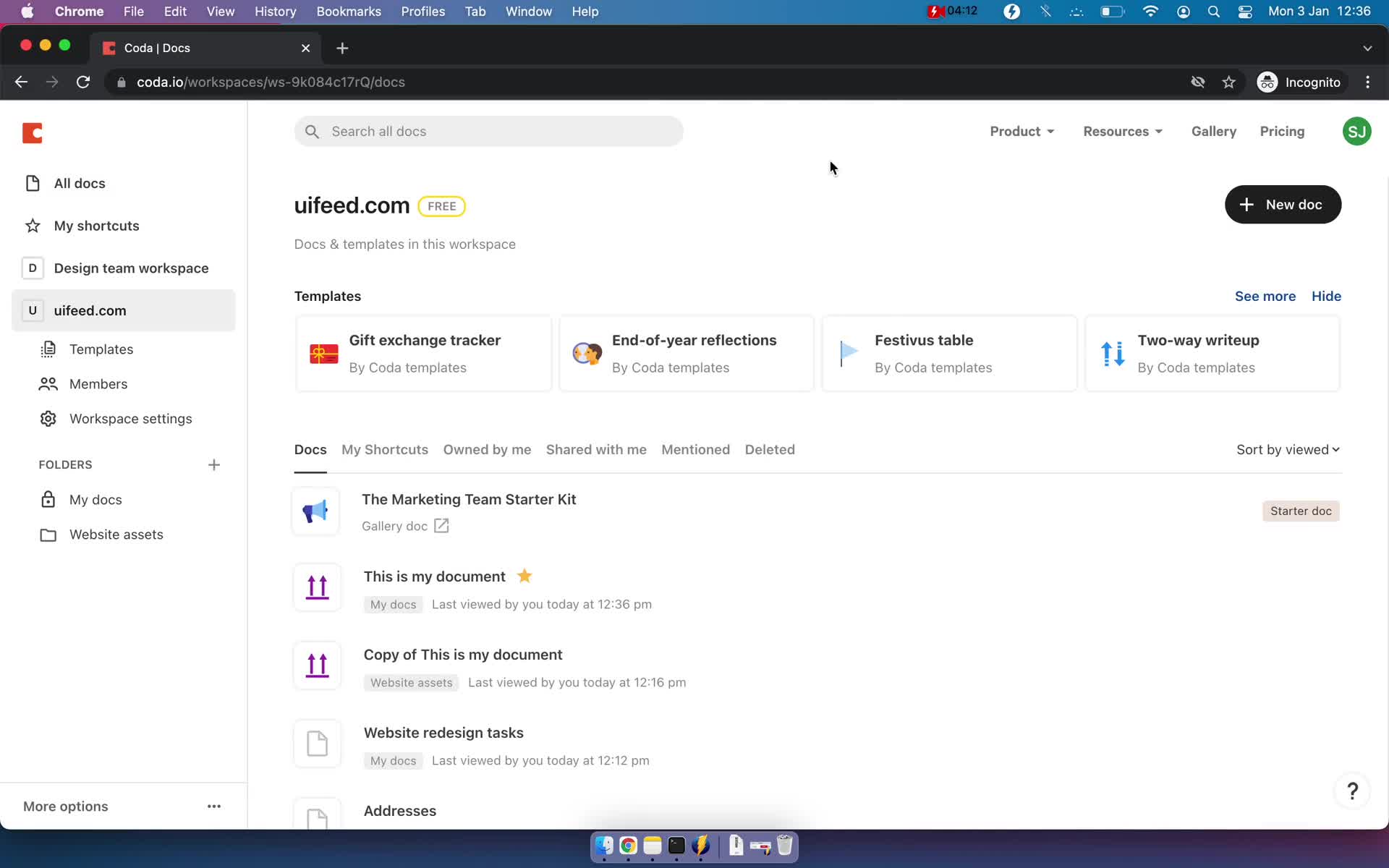Viewport: 1389px width, 868px height.
Task: Open the help question mark button
Action: pos(1352,791)
